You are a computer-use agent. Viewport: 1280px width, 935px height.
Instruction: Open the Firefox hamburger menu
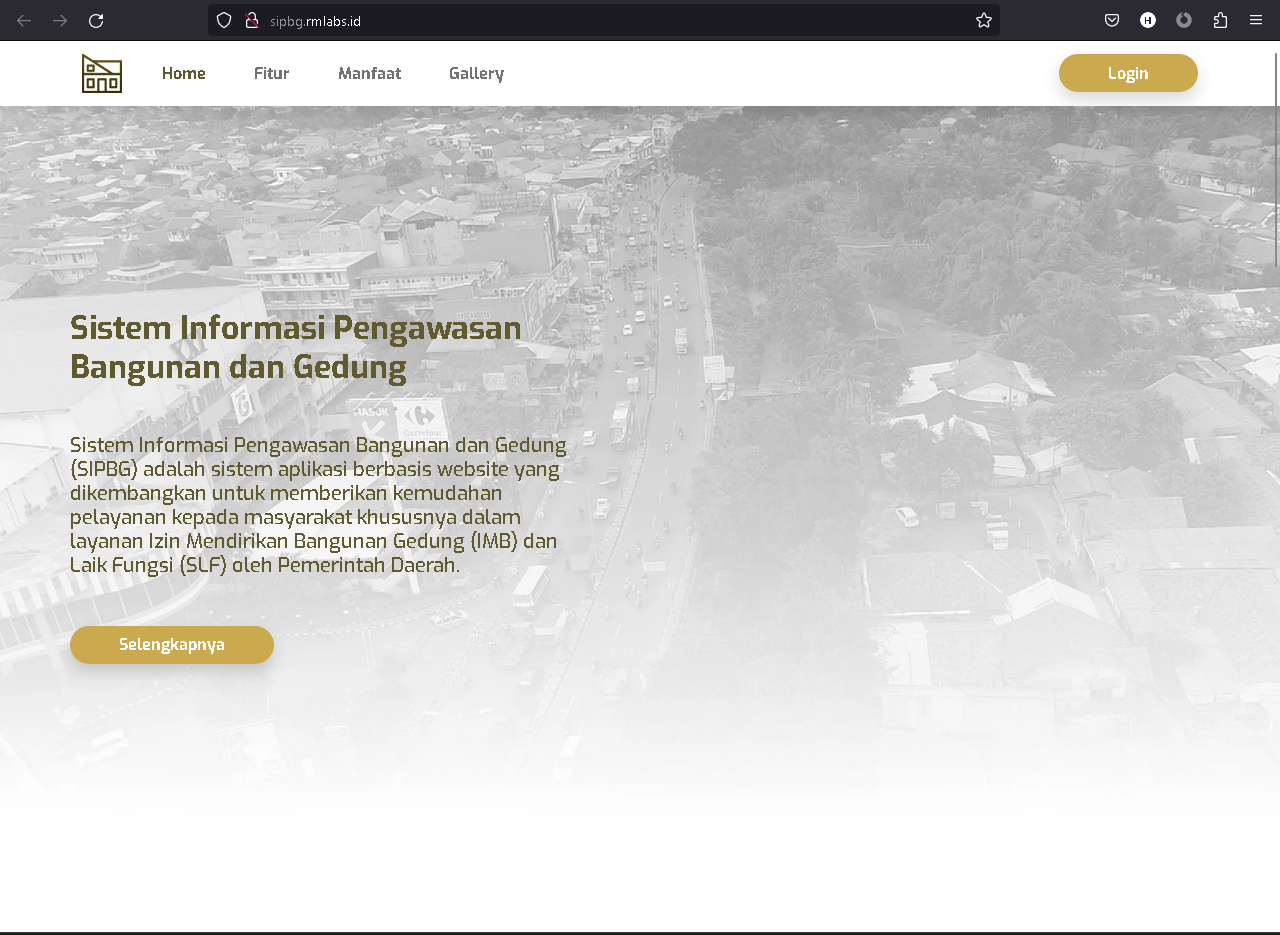[x=1256, y=20]
